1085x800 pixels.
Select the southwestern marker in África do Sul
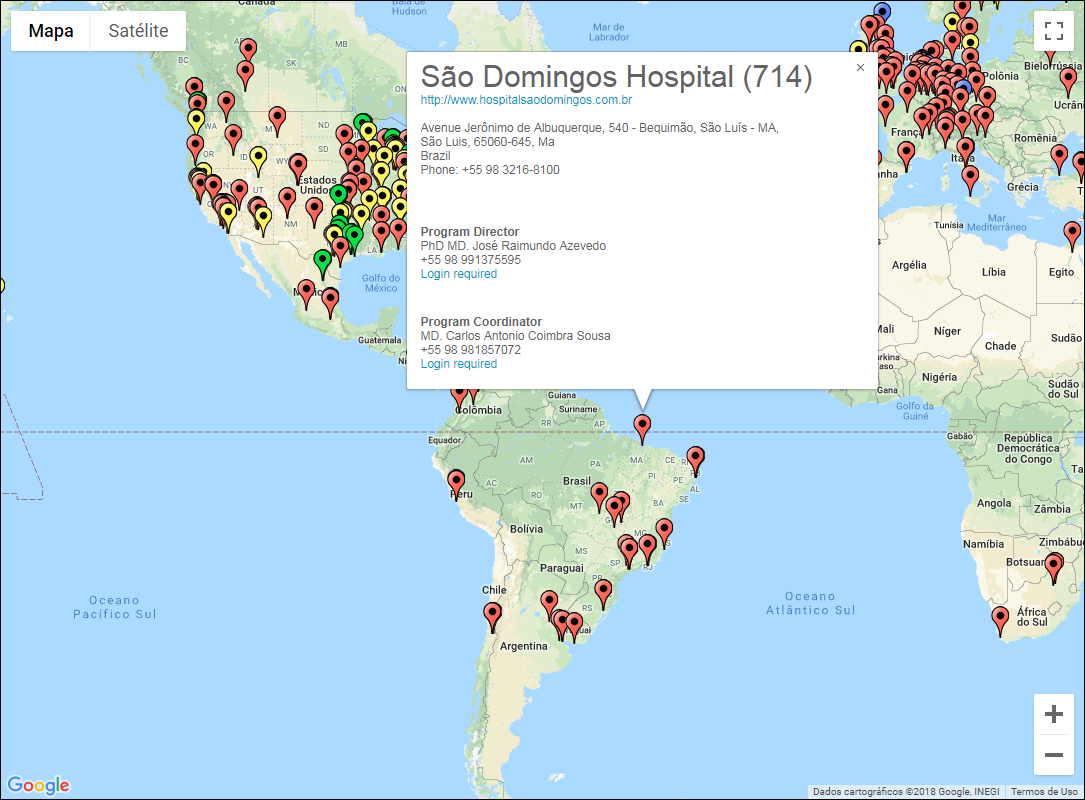[x=1000, y=619]
